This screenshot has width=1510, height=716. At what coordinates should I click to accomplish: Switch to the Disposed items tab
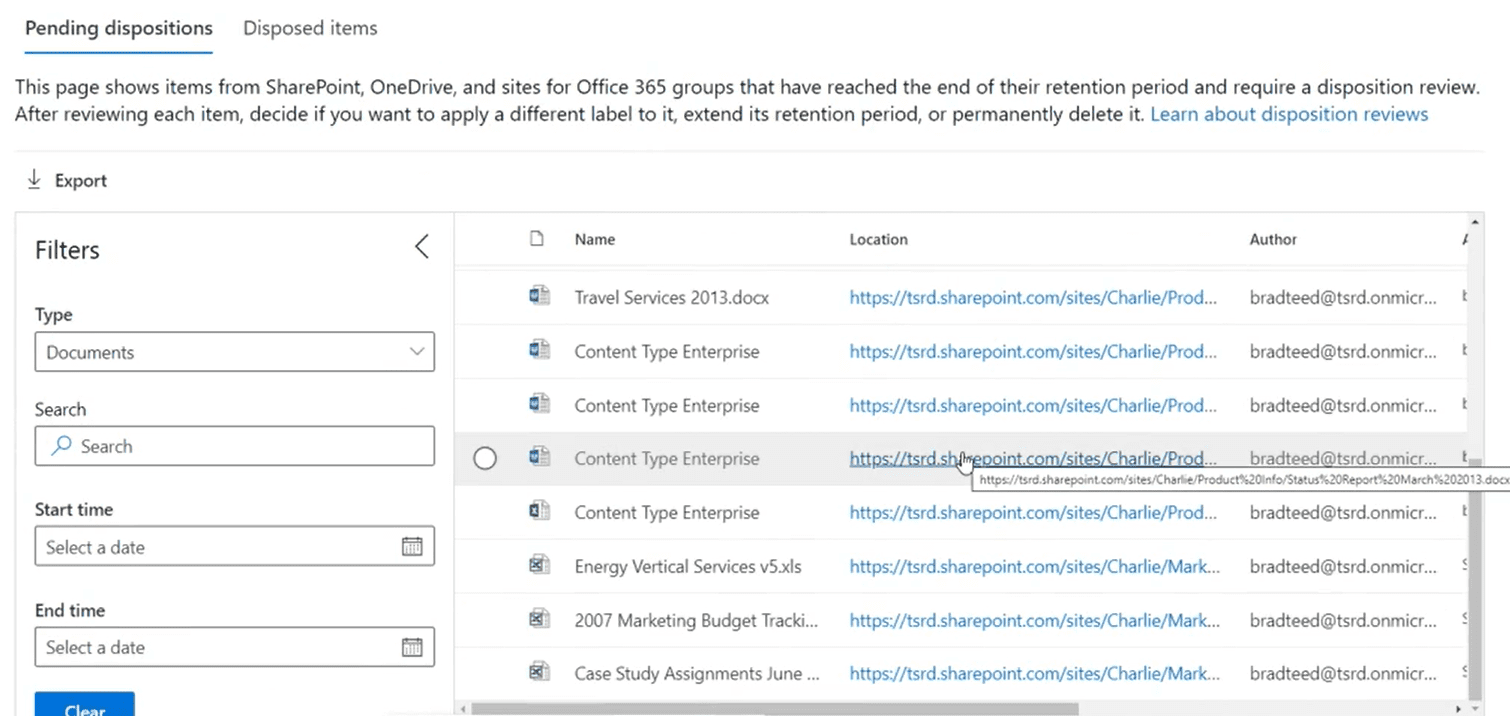(309, 28)
